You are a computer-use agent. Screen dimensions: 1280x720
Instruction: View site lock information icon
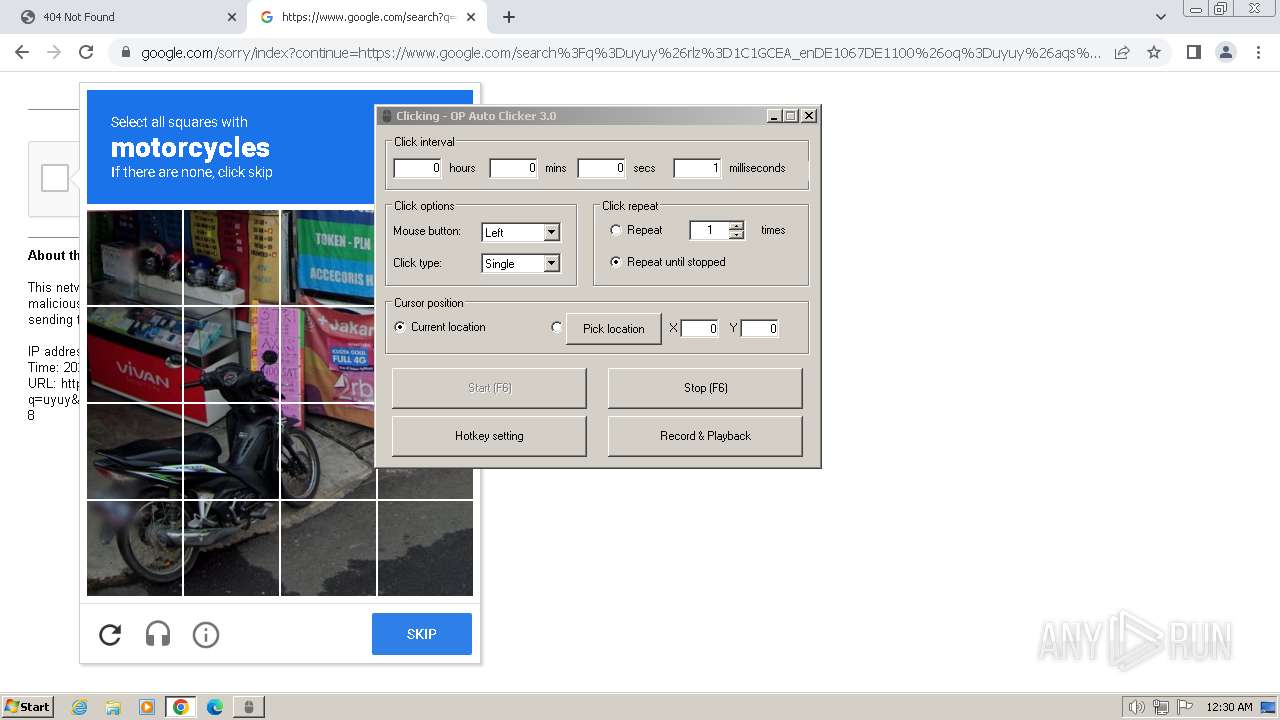tap(125, 53)
